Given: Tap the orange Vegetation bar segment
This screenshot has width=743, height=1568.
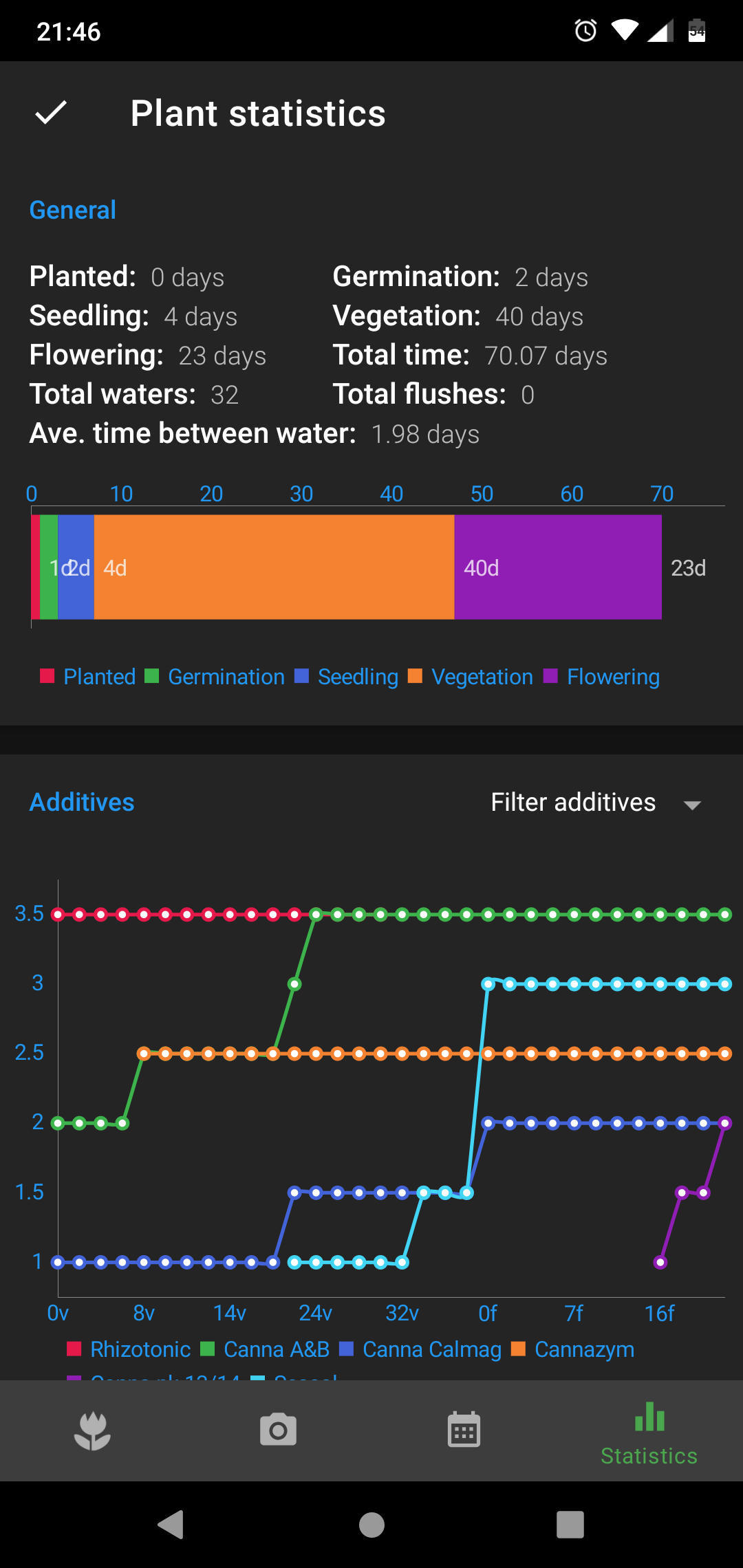Looking at the screenshot, I should pos(274,567).
